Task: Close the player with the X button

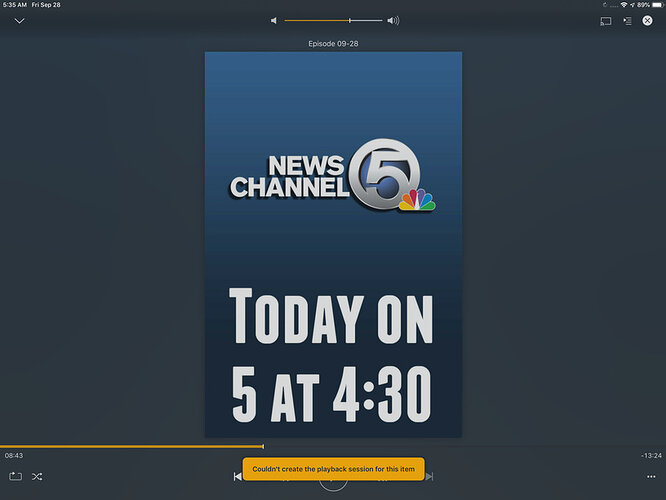Action: pos(647,20)
